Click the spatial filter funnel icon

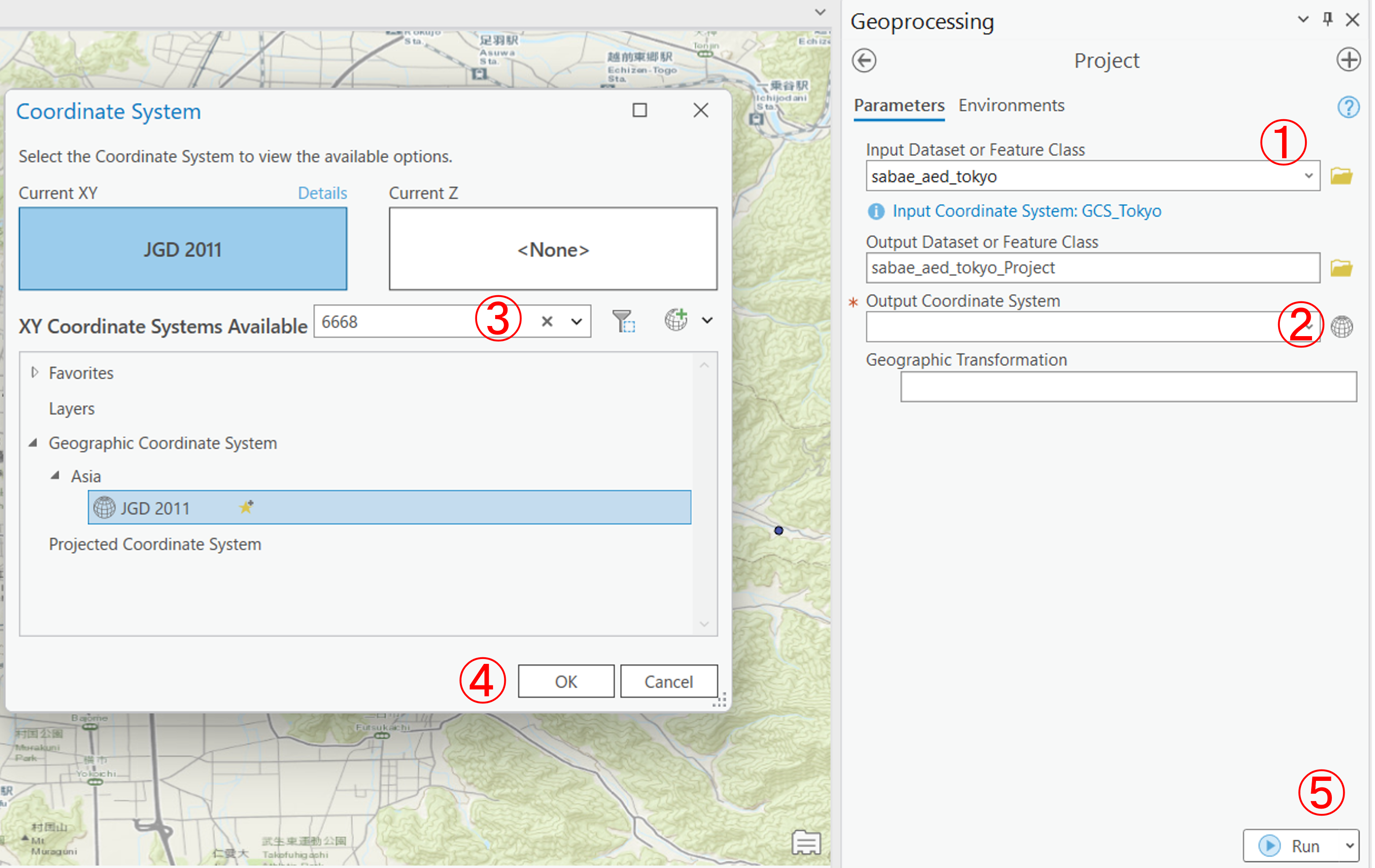pos(624,321)
